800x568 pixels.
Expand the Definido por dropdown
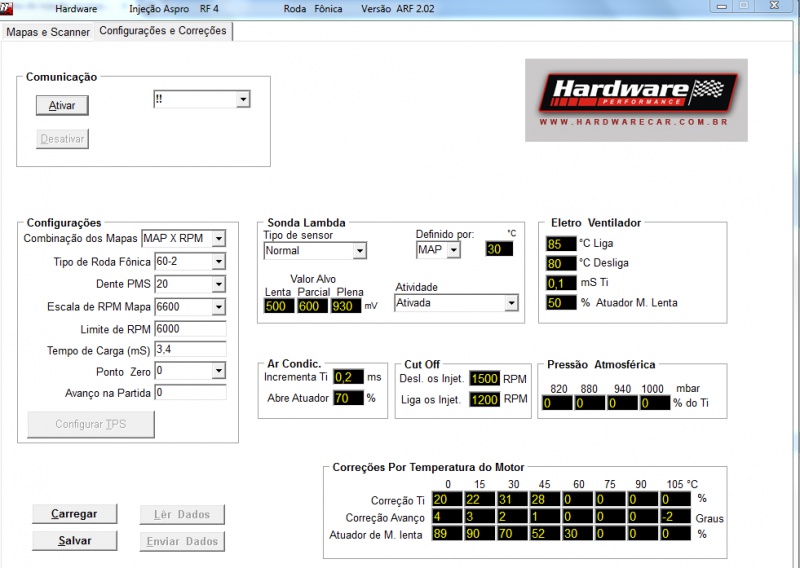point(454,250)
